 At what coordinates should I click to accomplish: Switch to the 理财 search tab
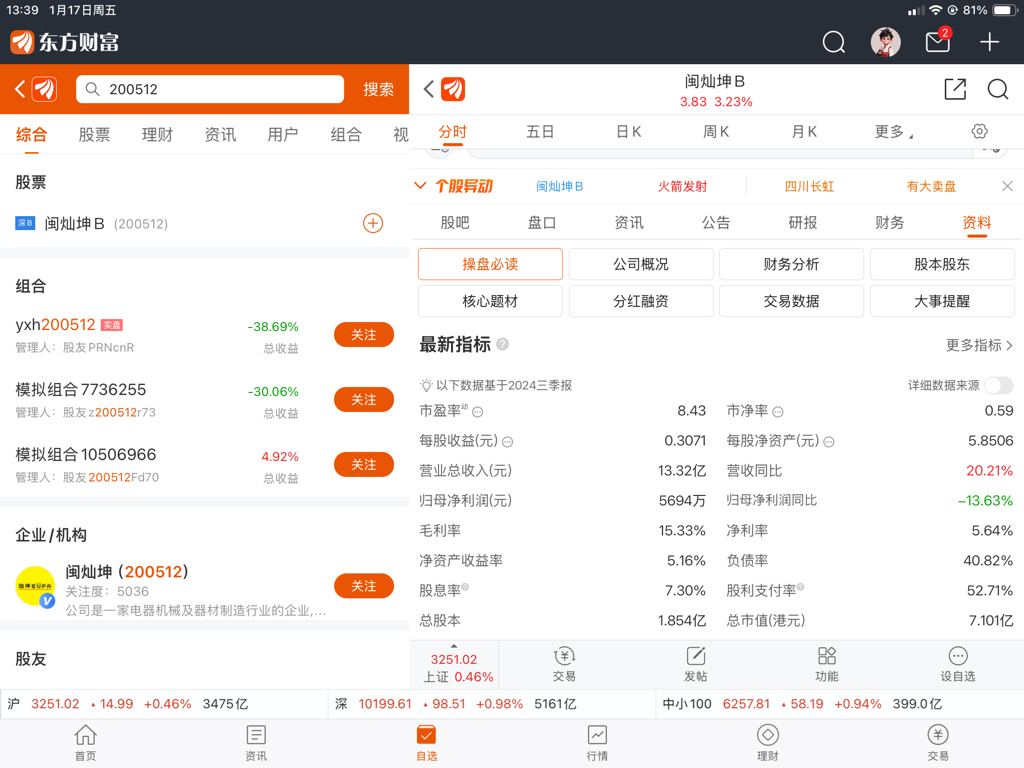(157, 135)
